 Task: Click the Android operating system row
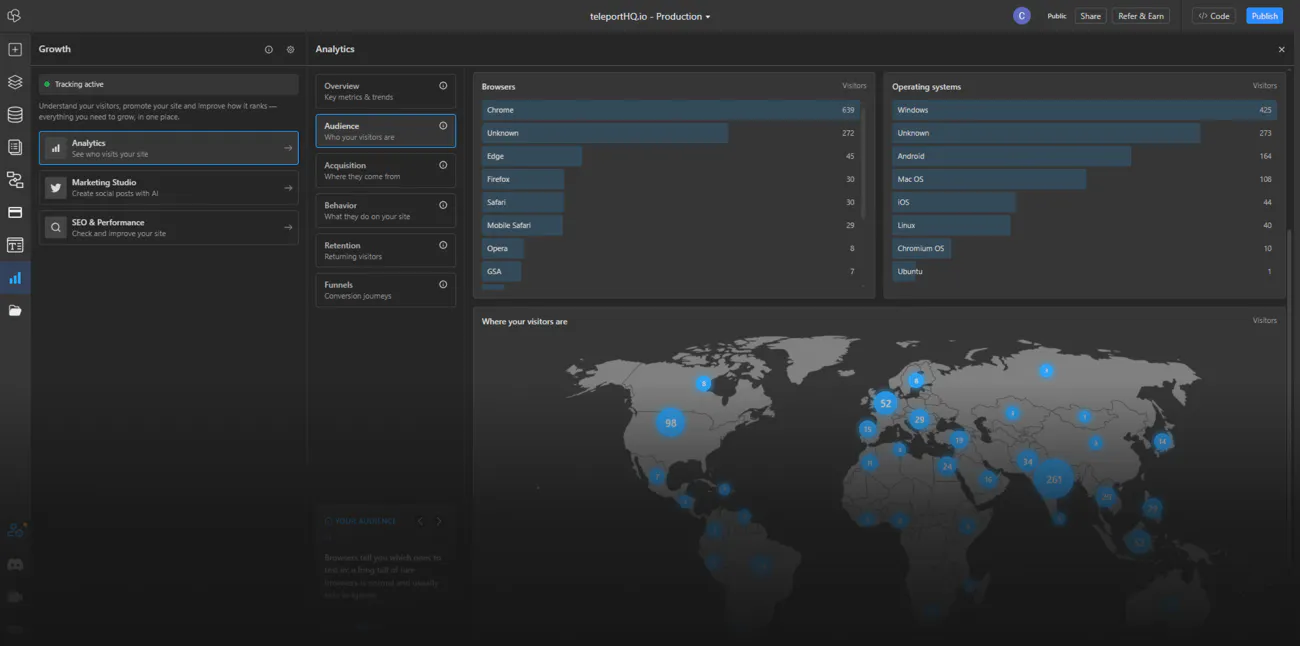click(x=1085, y=156)
